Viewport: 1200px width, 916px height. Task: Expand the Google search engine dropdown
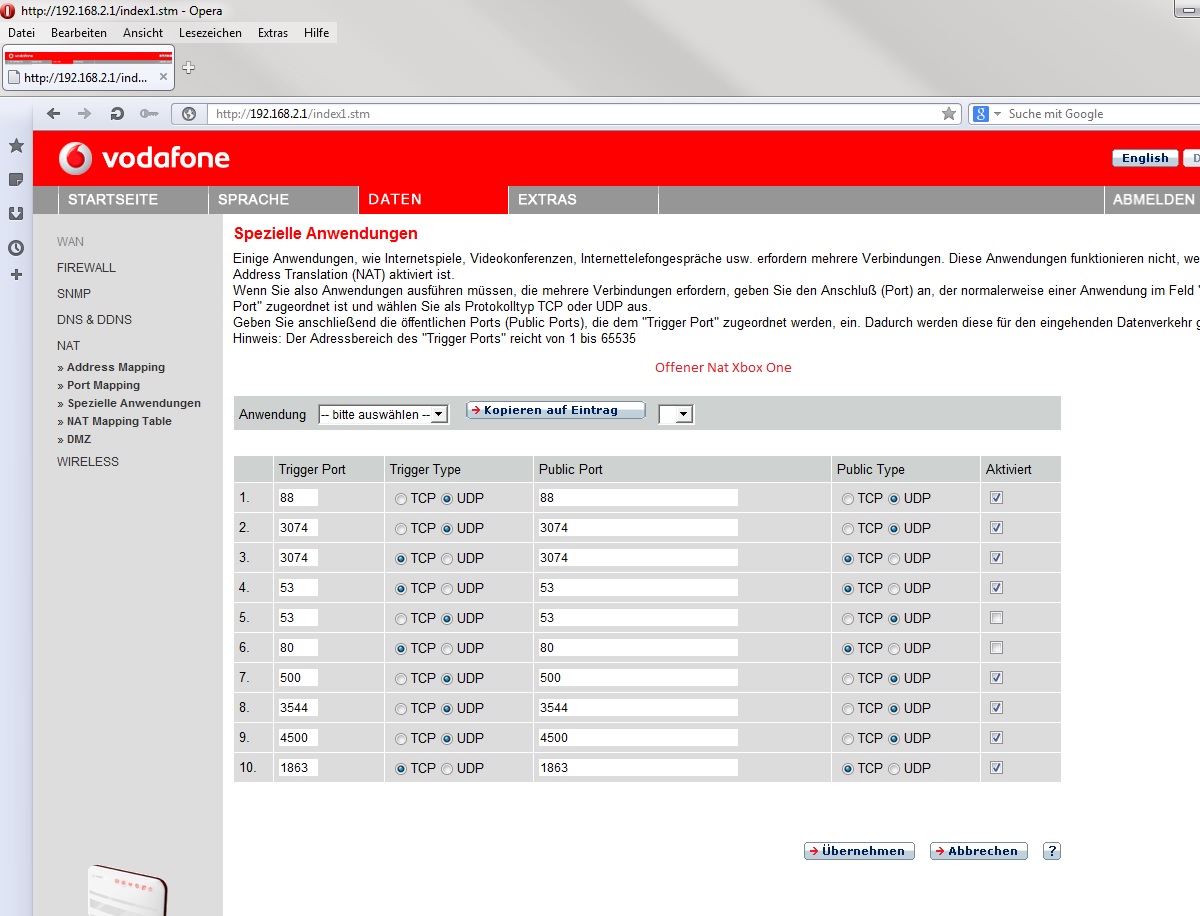click(997, 114)
